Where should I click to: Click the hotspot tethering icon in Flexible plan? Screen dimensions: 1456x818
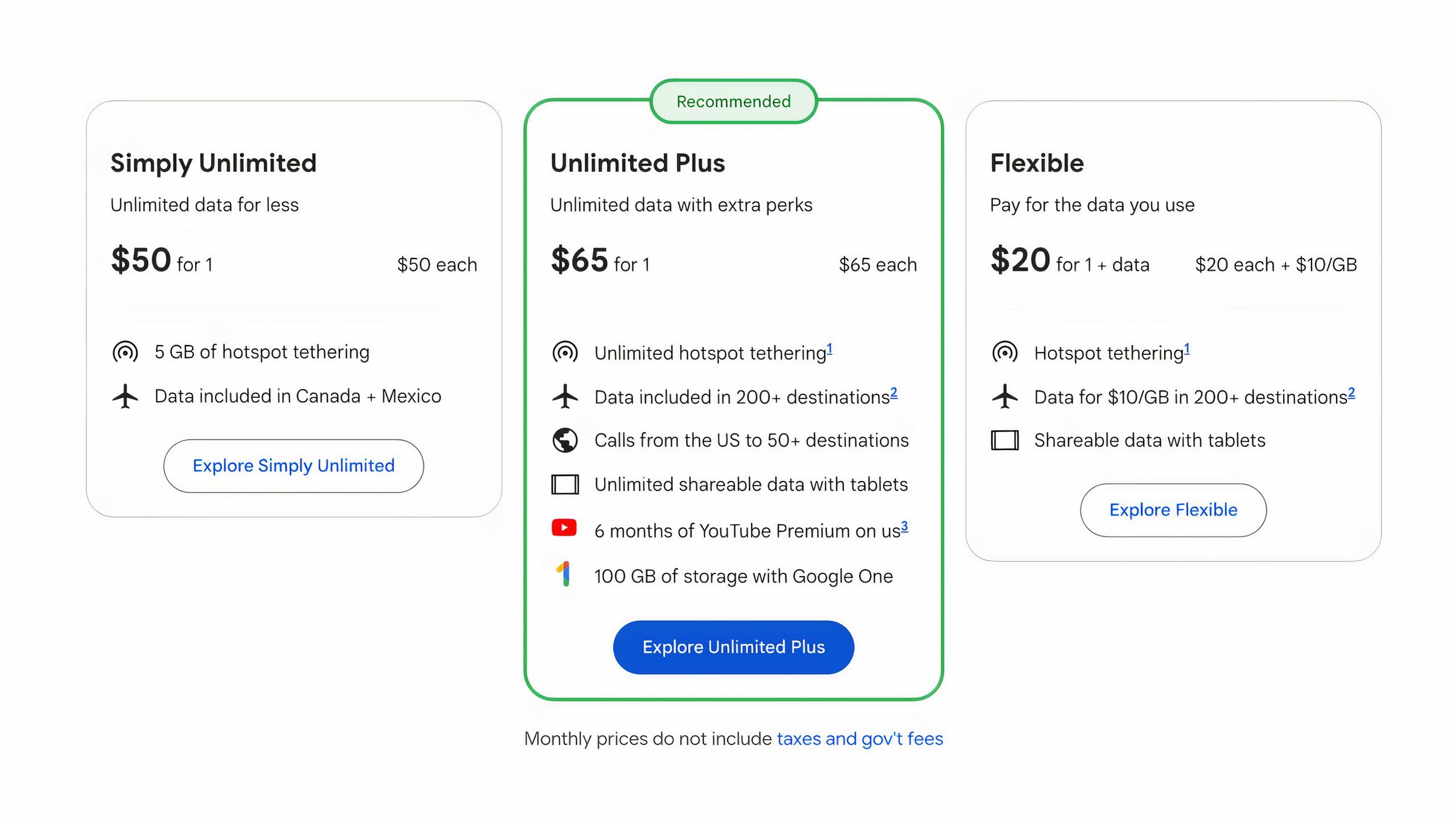(1005, 352)
